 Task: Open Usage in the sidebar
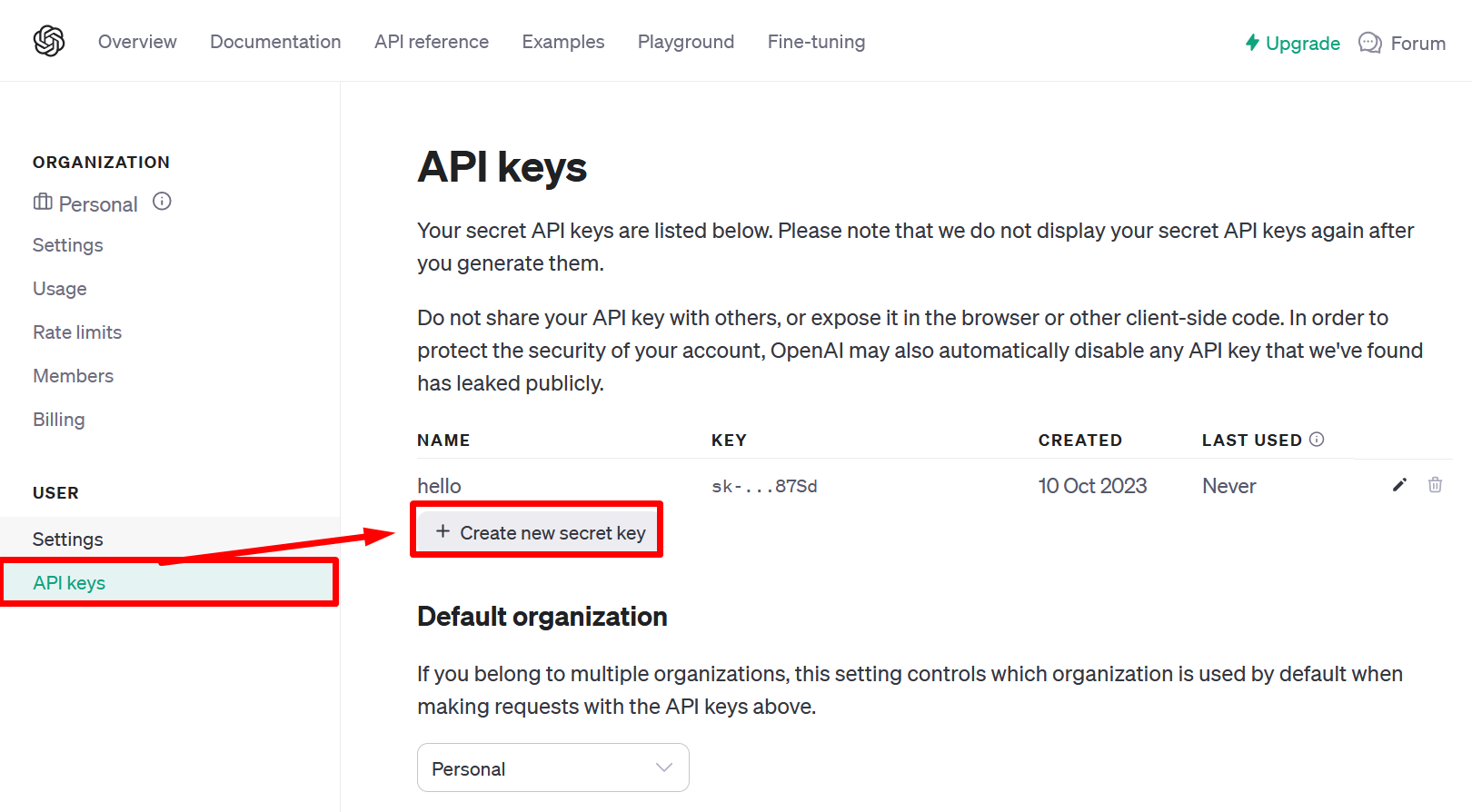[60, 289]
